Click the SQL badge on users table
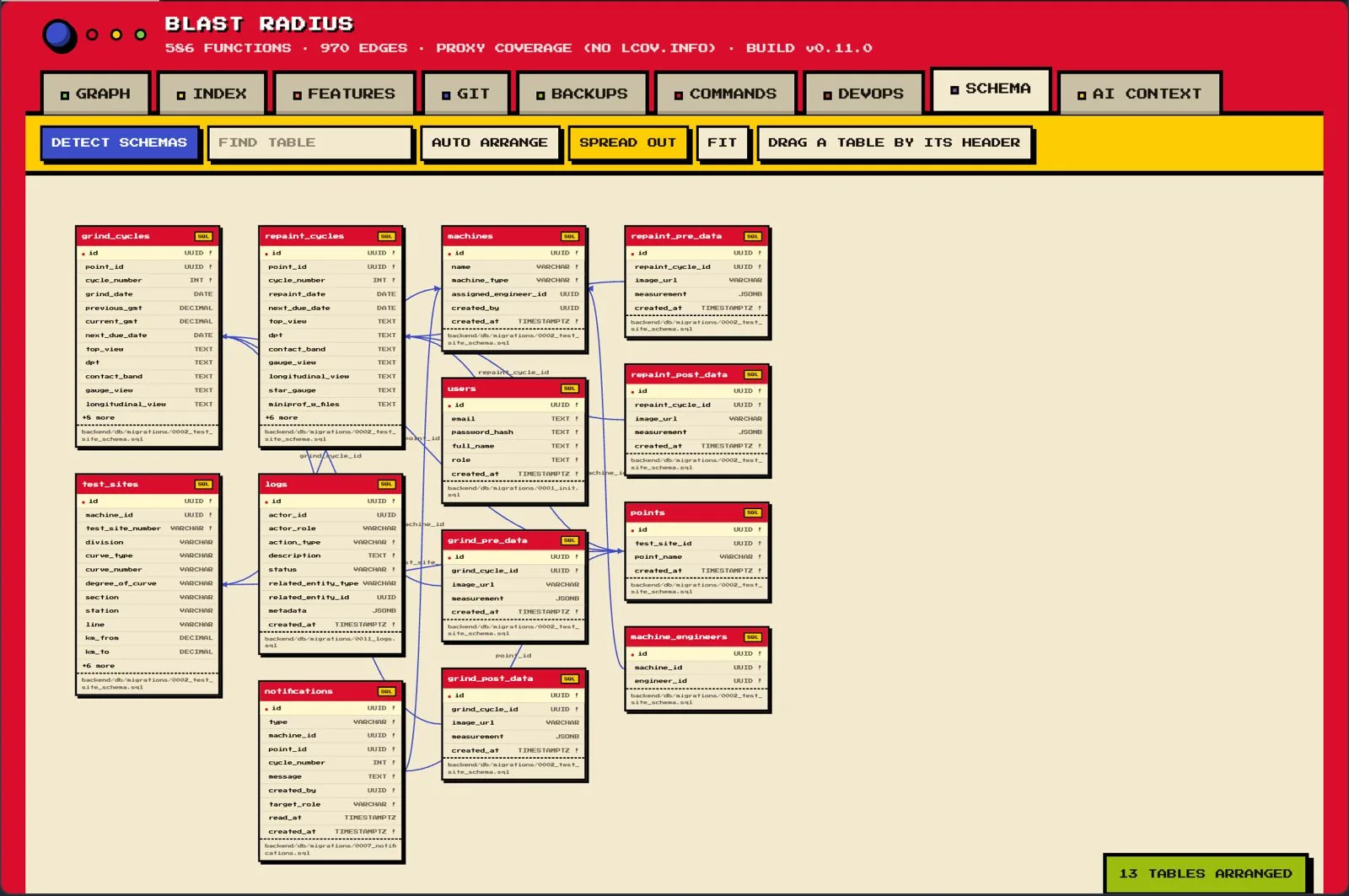This screenshot has height=896, width=1349. [x=569, y=389]
